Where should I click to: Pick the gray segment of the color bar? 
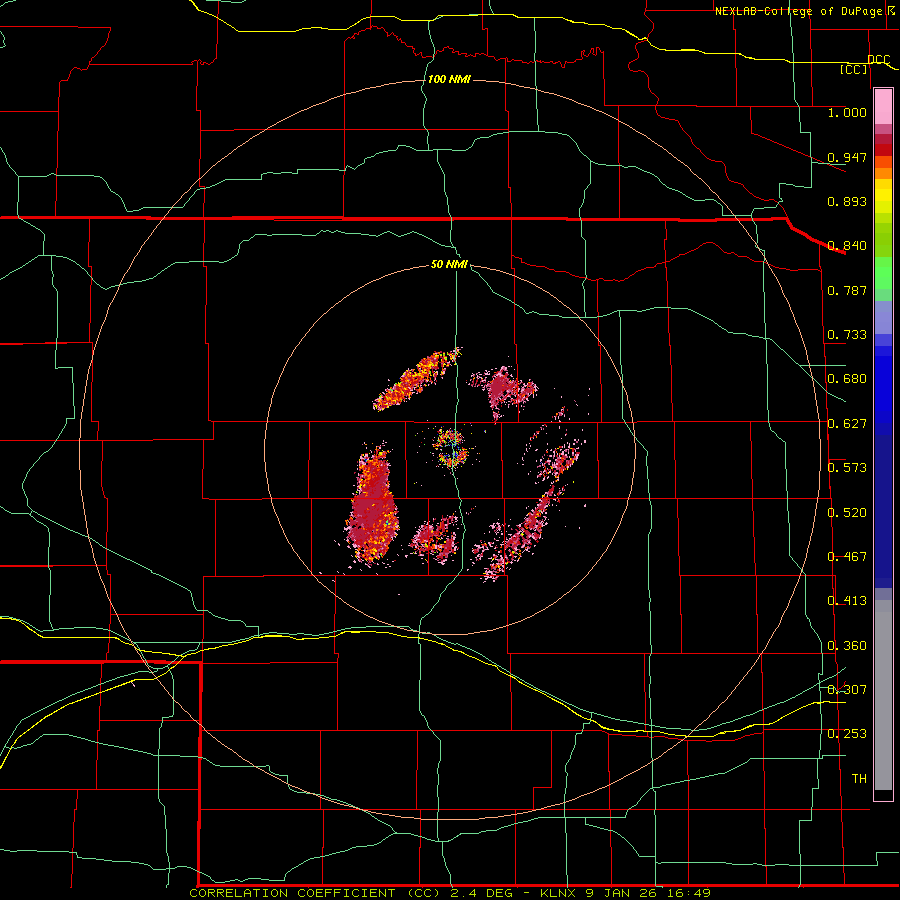pyautogui.click(x=883, y=695)
